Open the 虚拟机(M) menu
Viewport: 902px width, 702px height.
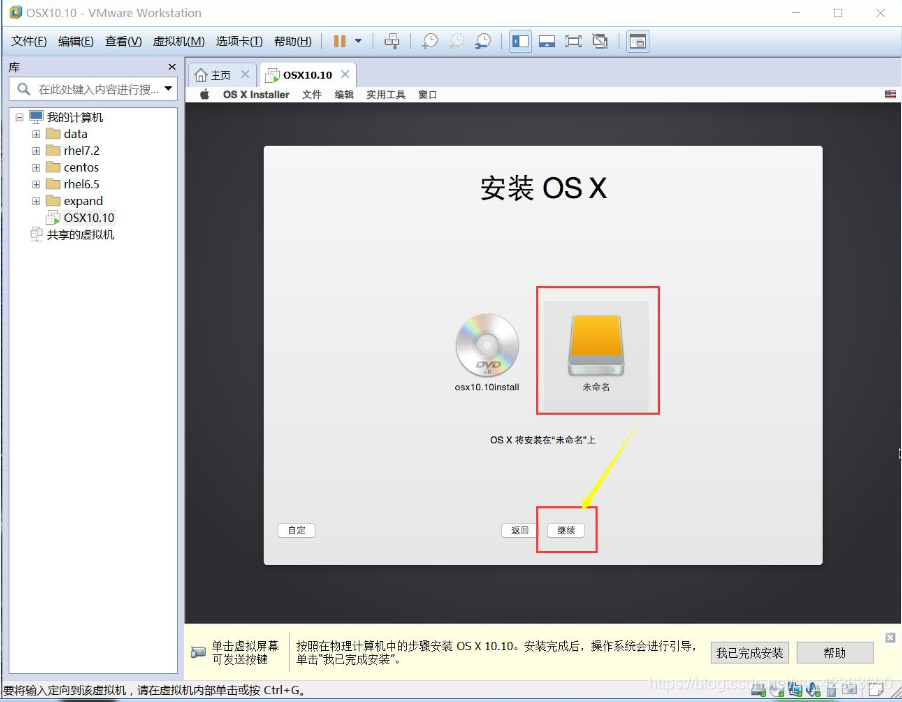pyautogui.click(x=178, y=41)
